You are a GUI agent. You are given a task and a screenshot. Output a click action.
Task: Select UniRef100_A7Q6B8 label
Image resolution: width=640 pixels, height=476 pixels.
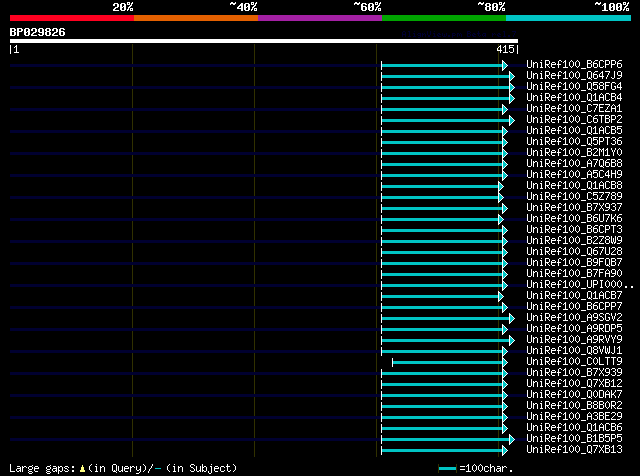click(x=574, y=164)
